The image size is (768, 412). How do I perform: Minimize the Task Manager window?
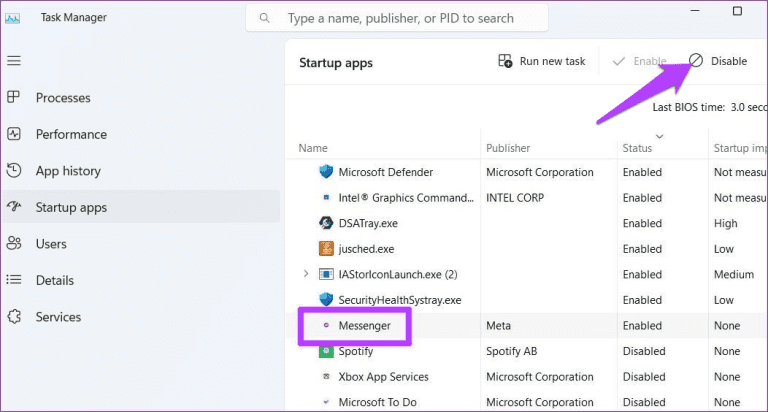tap(695, 10)
